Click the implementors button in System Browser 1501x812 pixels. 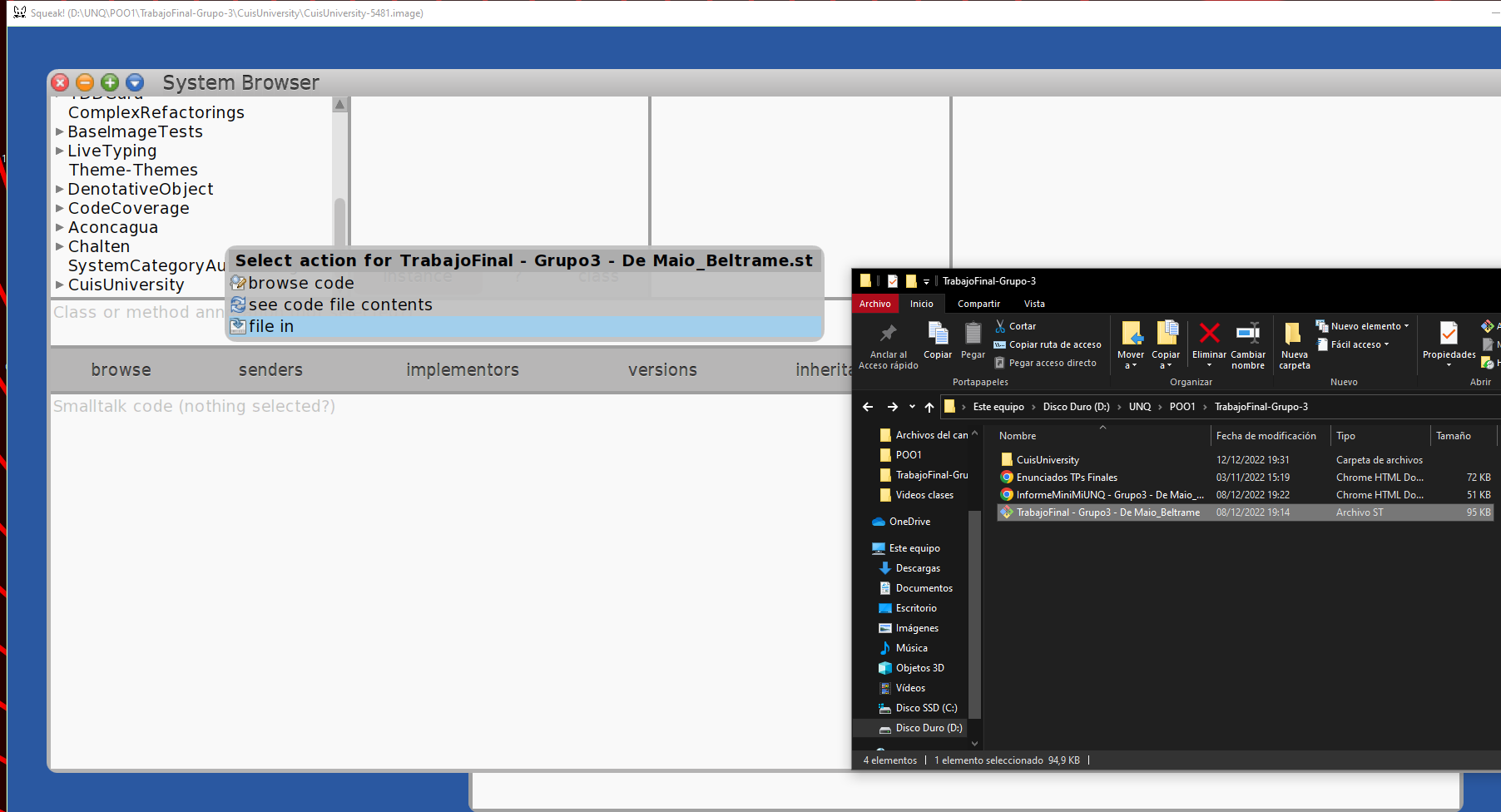[463, 369]
